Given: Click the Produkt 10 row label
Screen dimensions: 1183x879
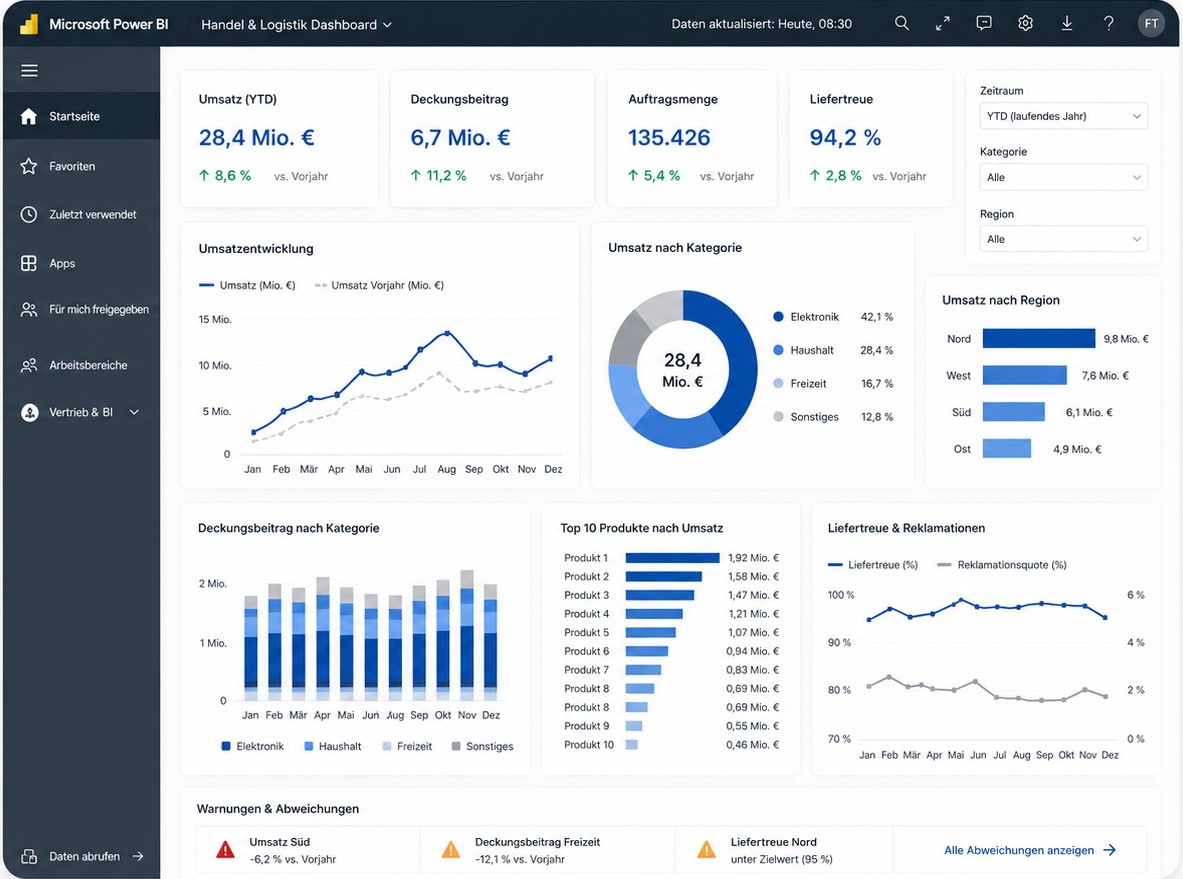Looking at the screenshot, I should 588,745.
